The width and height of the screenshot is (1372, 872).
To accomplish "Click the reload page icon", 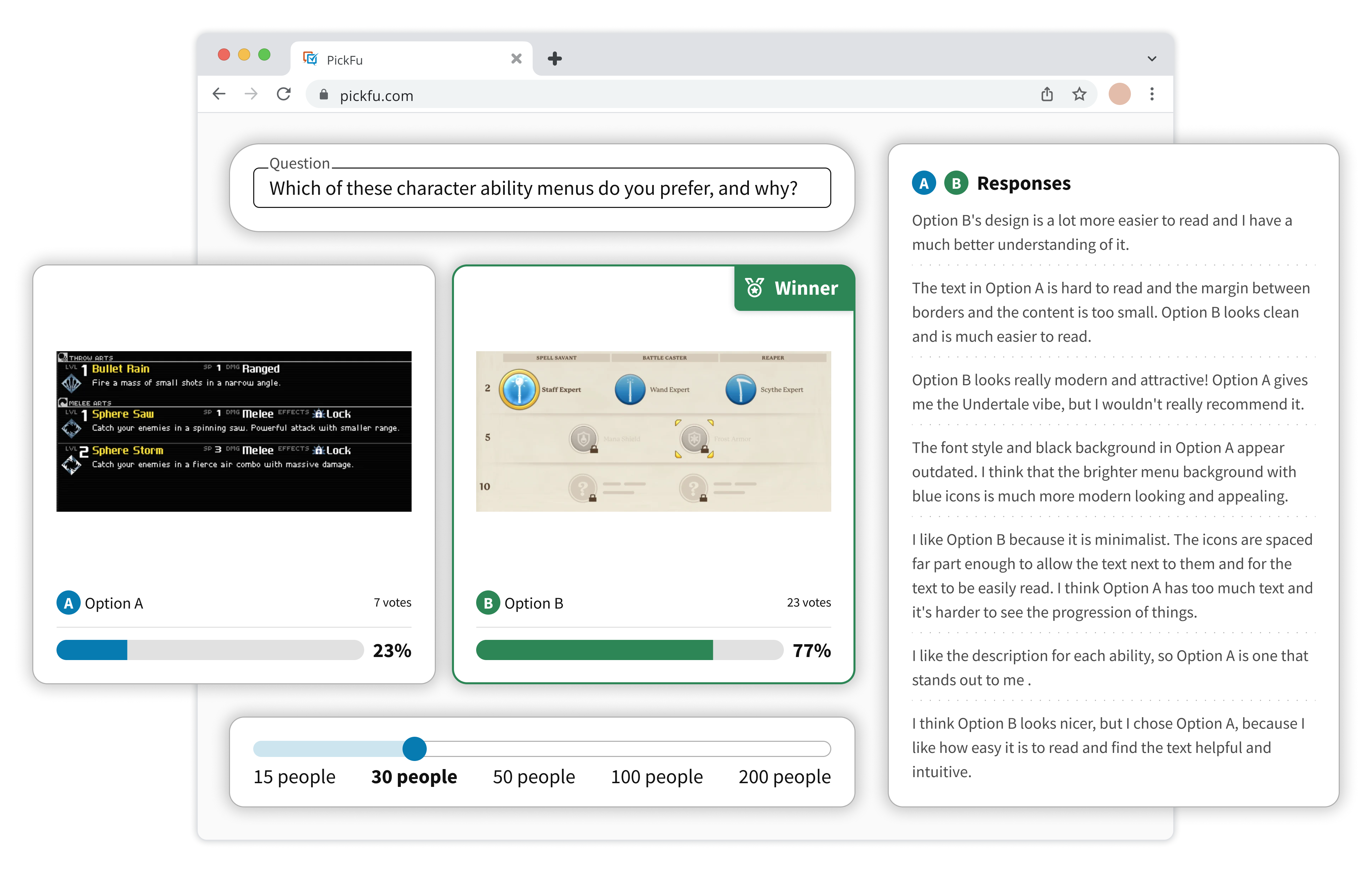I will pyautogui.click(x=283, y=94).
